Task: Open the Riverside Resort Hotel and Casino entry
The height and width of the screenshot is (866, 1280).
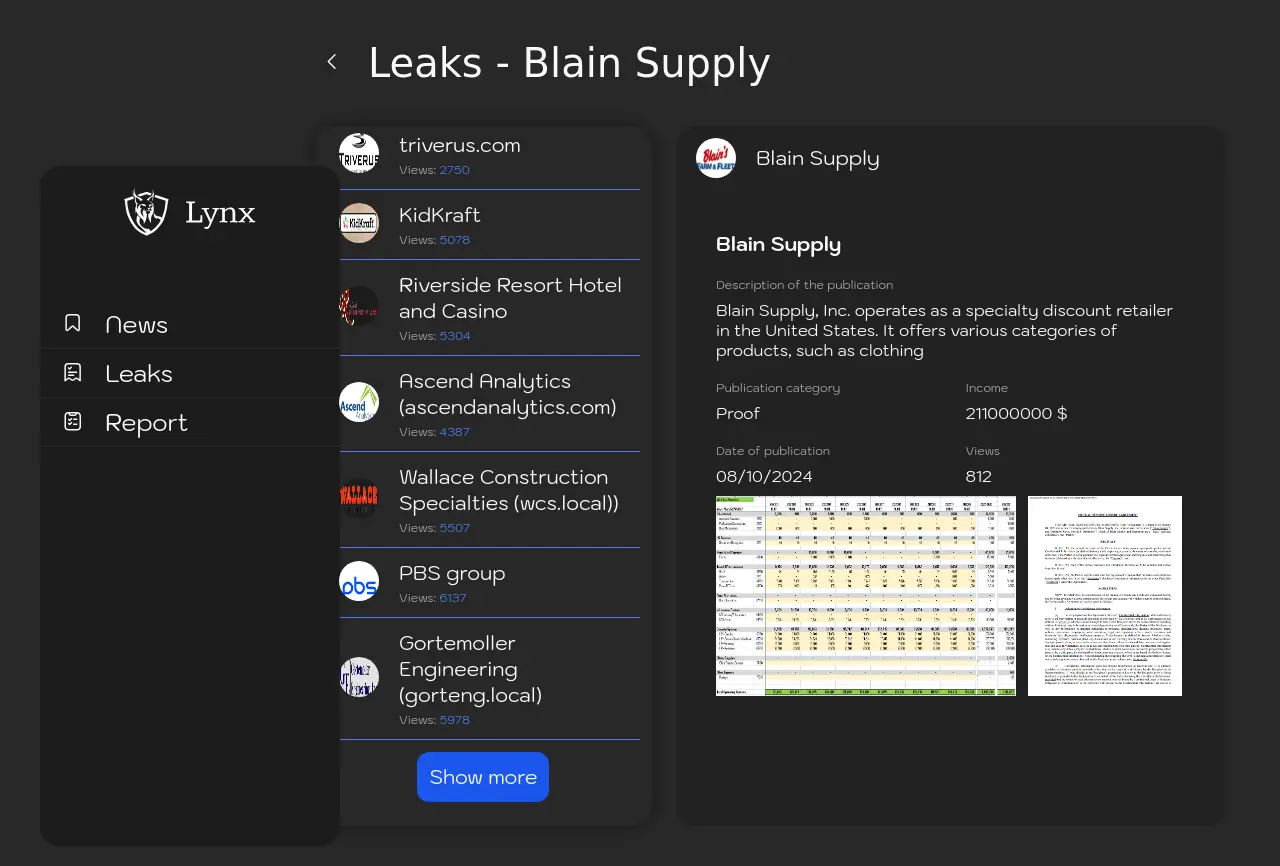Action: [x=509, y=298]
